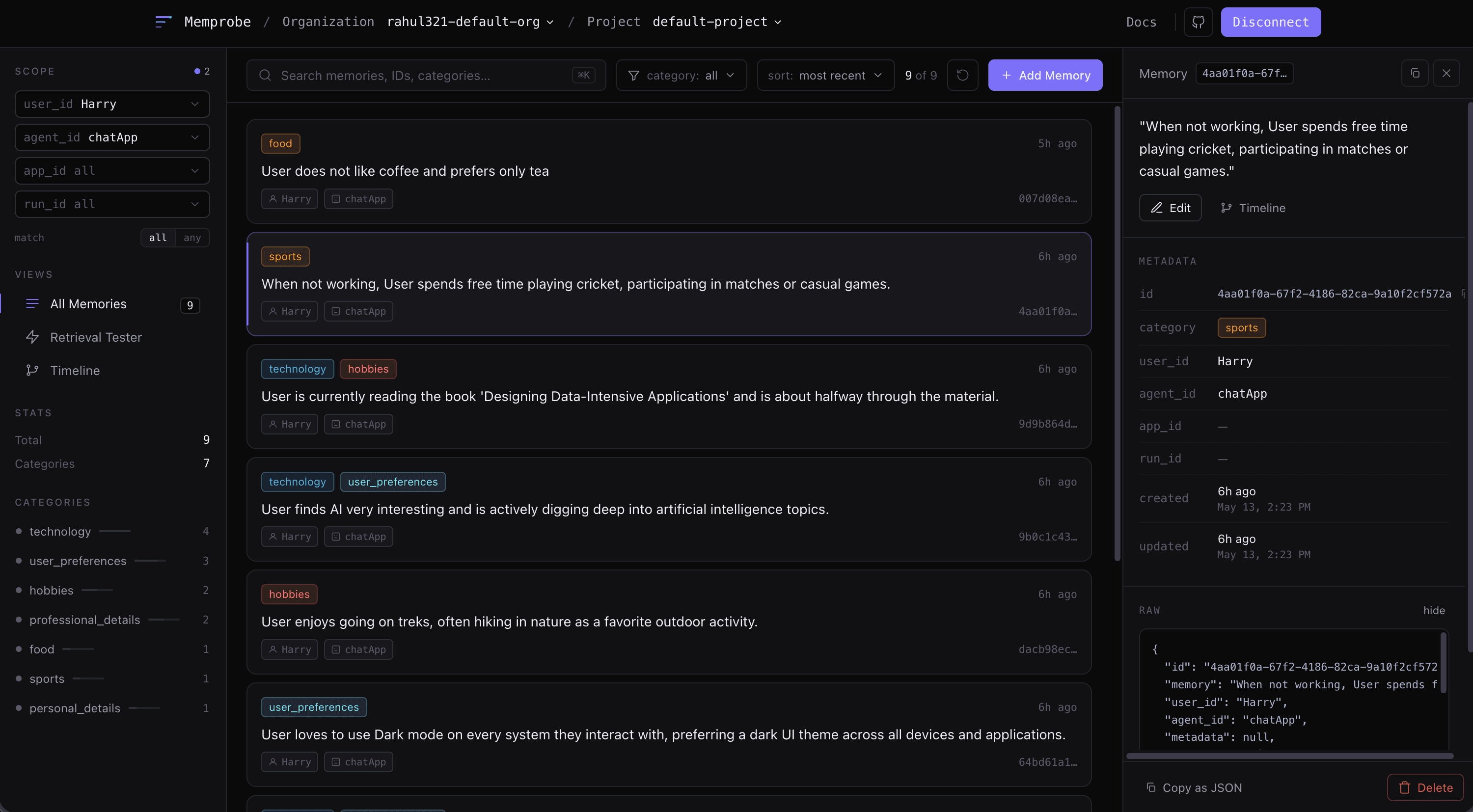Click the Harry chip on AI interest memory
Image resolution: width=1473 pixels, height=812 pixels.
tap(289, 537)
